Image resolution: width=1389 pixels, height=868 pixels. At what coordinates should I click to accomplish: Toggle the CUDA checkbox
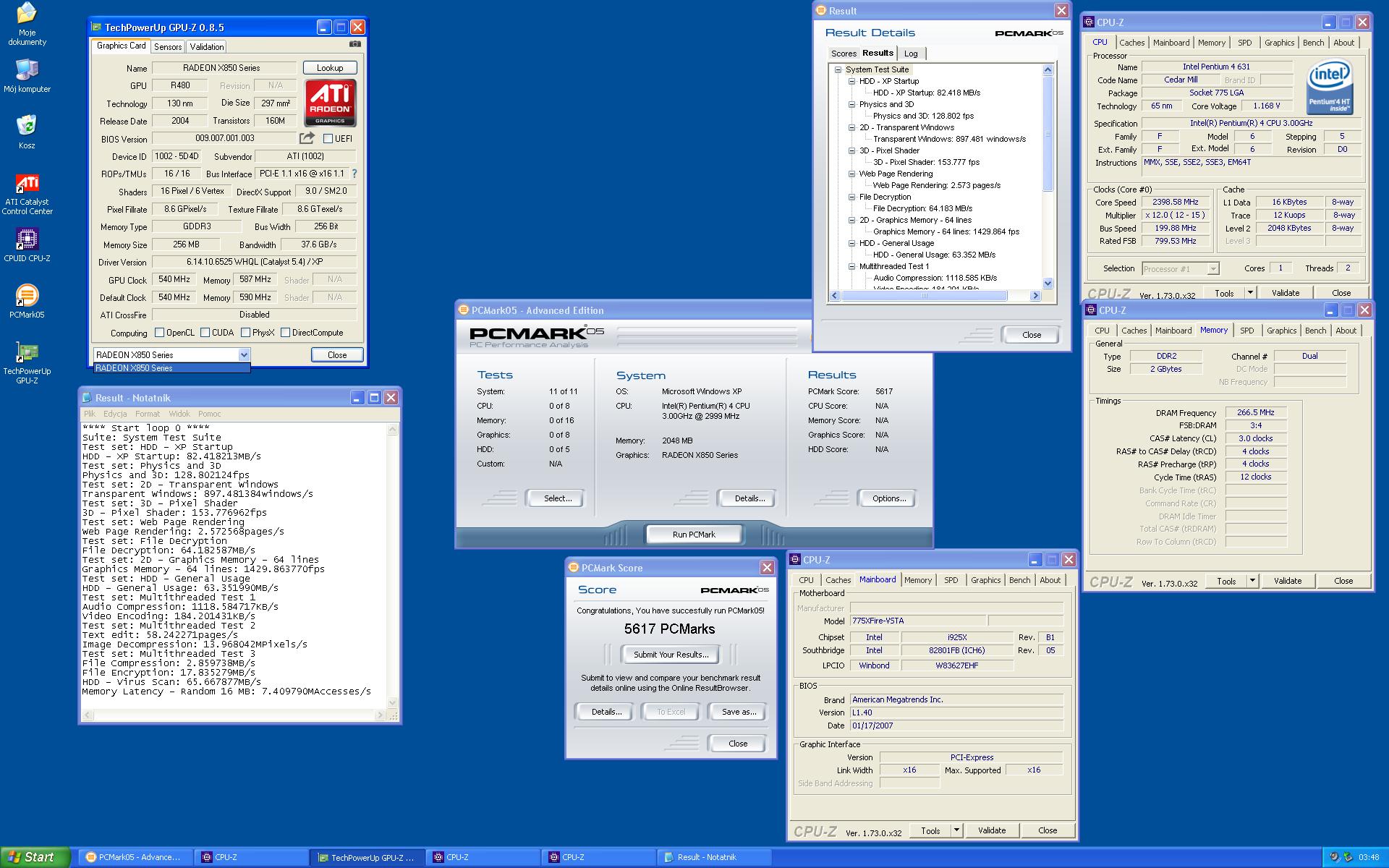tap(205, 333)
